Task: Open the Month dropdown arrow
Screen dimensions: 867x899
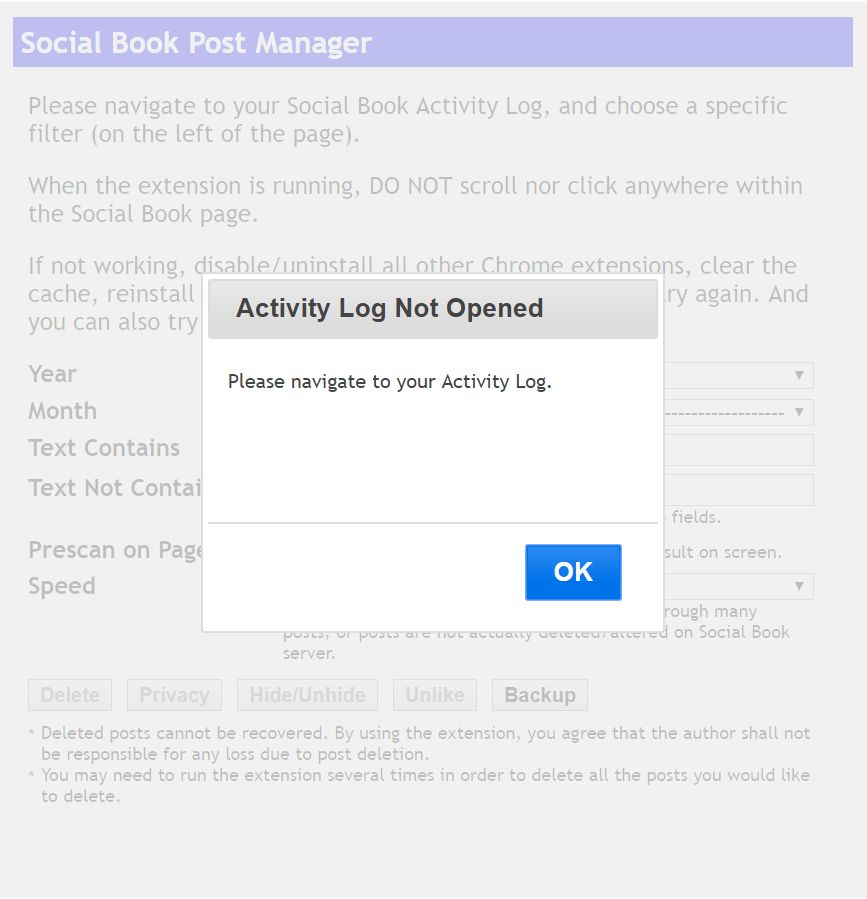Action: coord(799,412)
